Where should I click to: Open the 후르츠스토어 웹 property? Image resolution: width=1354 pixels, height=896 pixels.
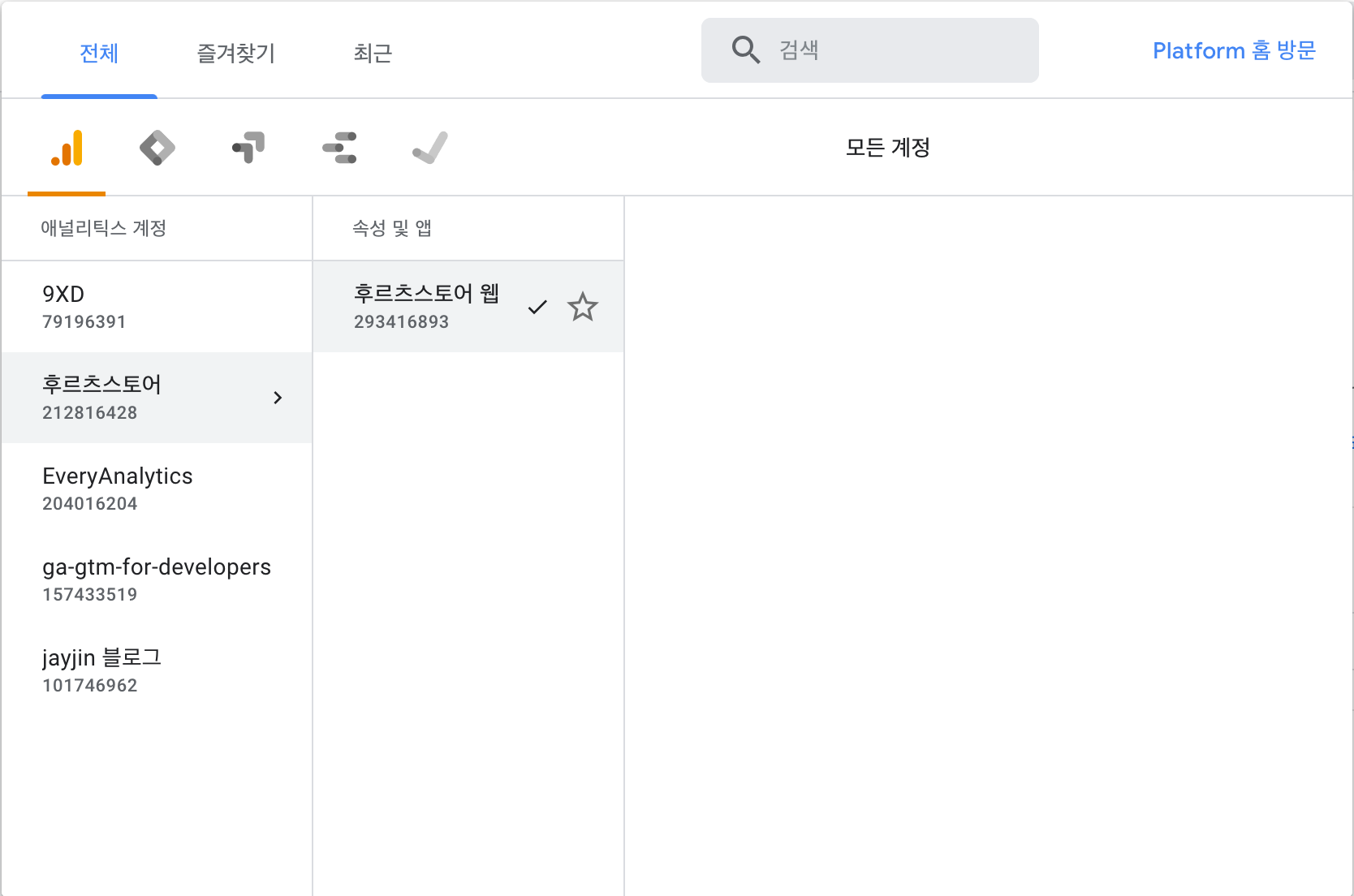click(468, 307)
